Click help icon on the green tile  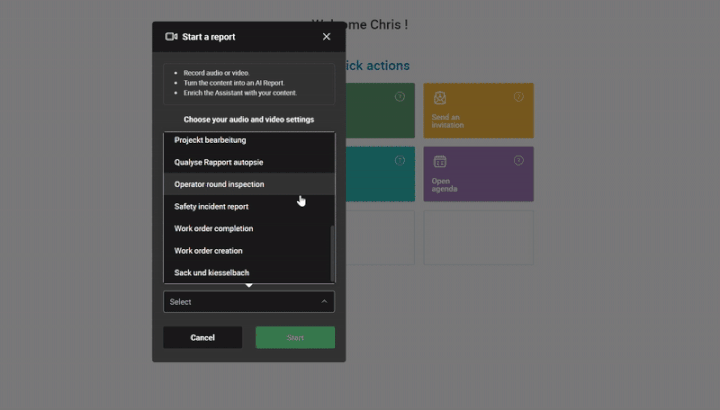(x=400, y=97)
